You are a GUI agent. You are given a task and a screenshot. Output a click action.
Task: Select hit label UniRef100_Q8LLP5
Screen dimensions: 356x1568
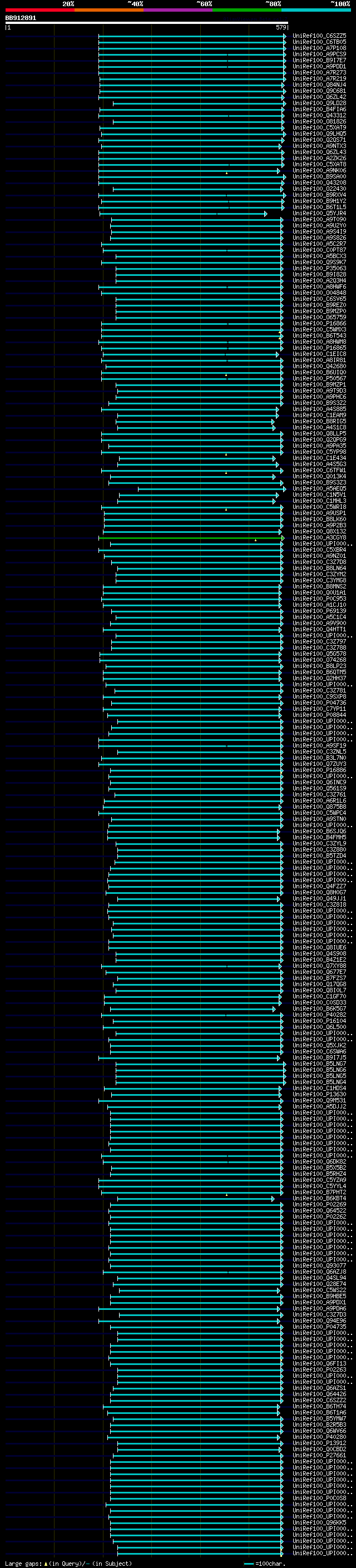319,433
